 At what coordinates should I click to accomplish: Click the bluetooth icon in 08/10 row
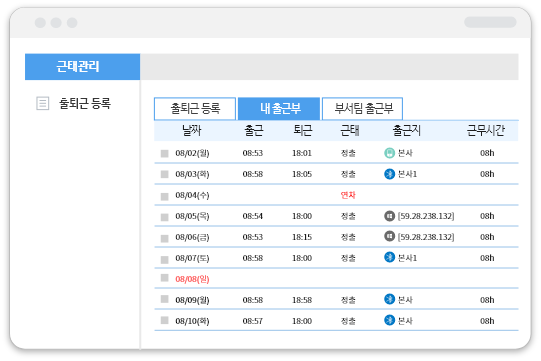pyautogui.click(x=390, y=320)
